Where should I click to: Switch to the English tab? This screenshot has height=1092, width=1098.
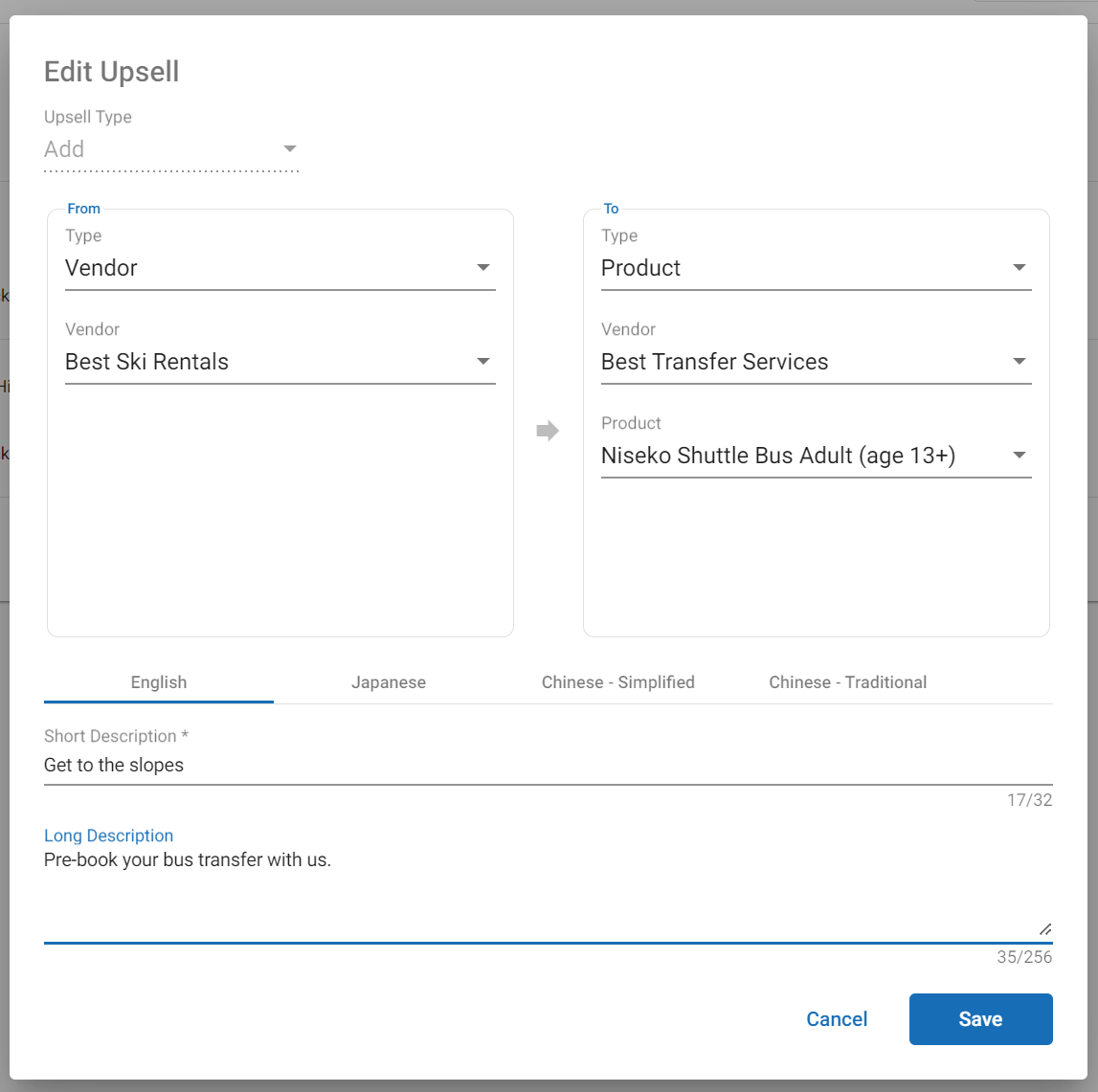point(159,682)
